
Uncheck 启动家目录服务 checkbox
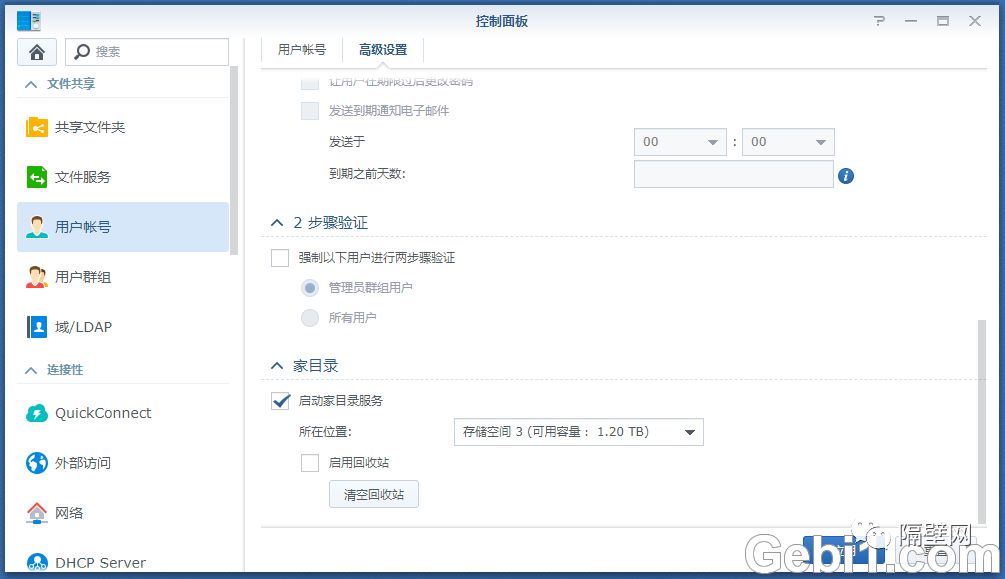[x=280, y=401]
